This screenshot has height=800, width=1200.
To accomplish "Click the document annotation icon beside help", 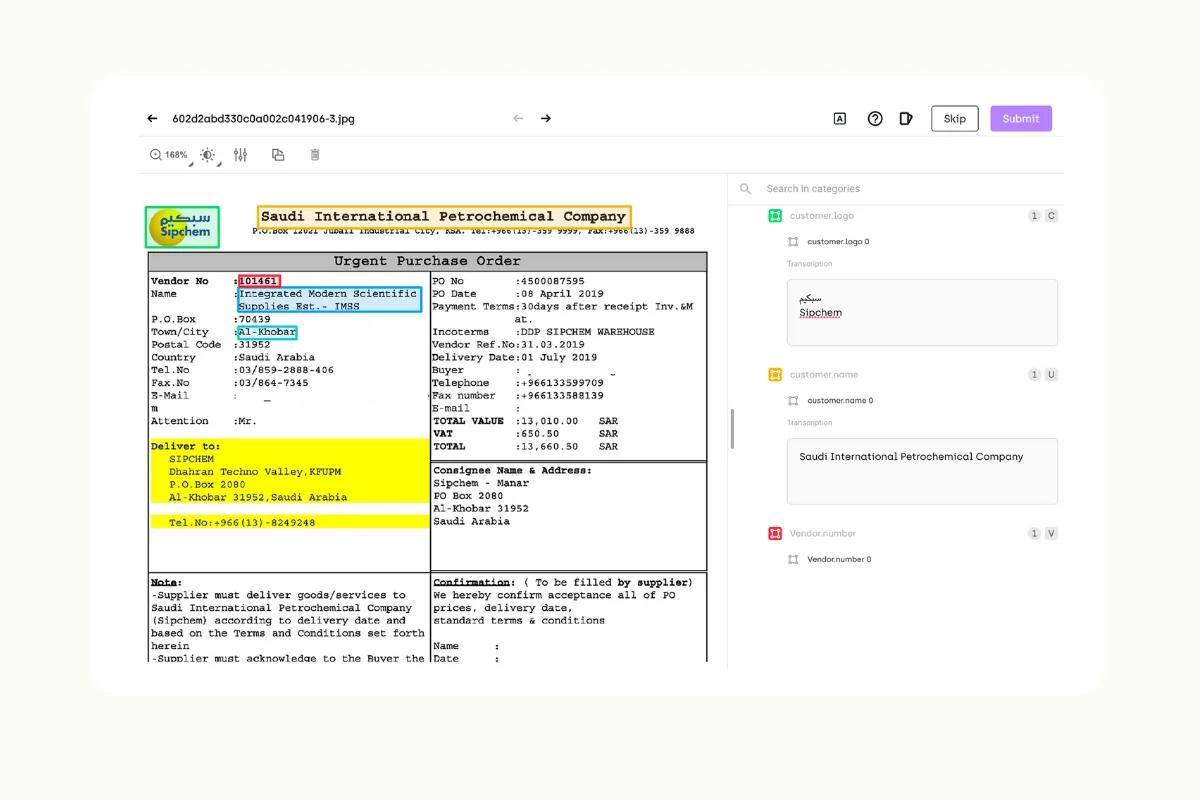I will pyautogui.click(x=906, y=118).
